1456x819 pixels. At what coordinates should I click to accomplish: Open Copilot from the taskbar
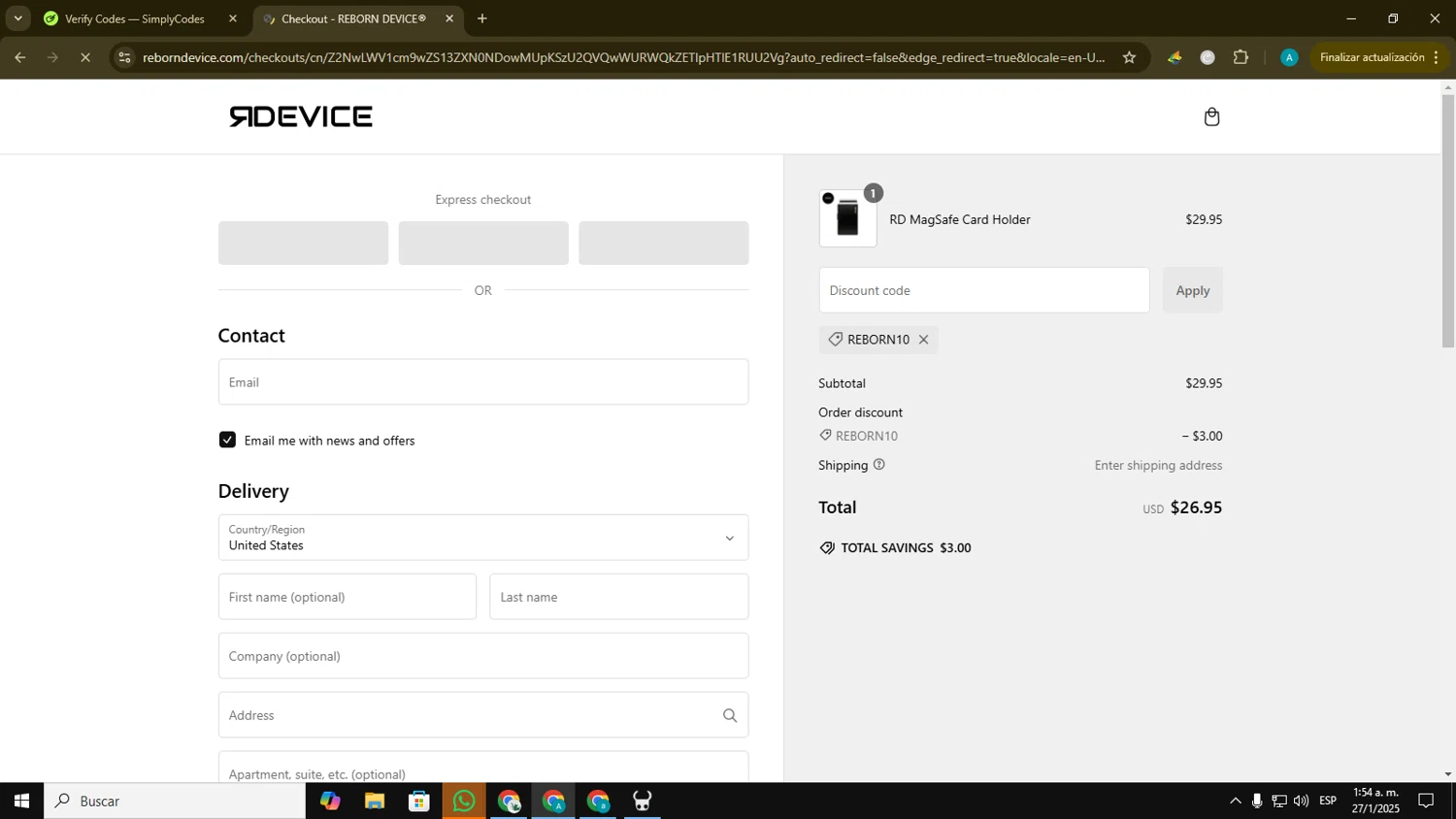point(330,801)
